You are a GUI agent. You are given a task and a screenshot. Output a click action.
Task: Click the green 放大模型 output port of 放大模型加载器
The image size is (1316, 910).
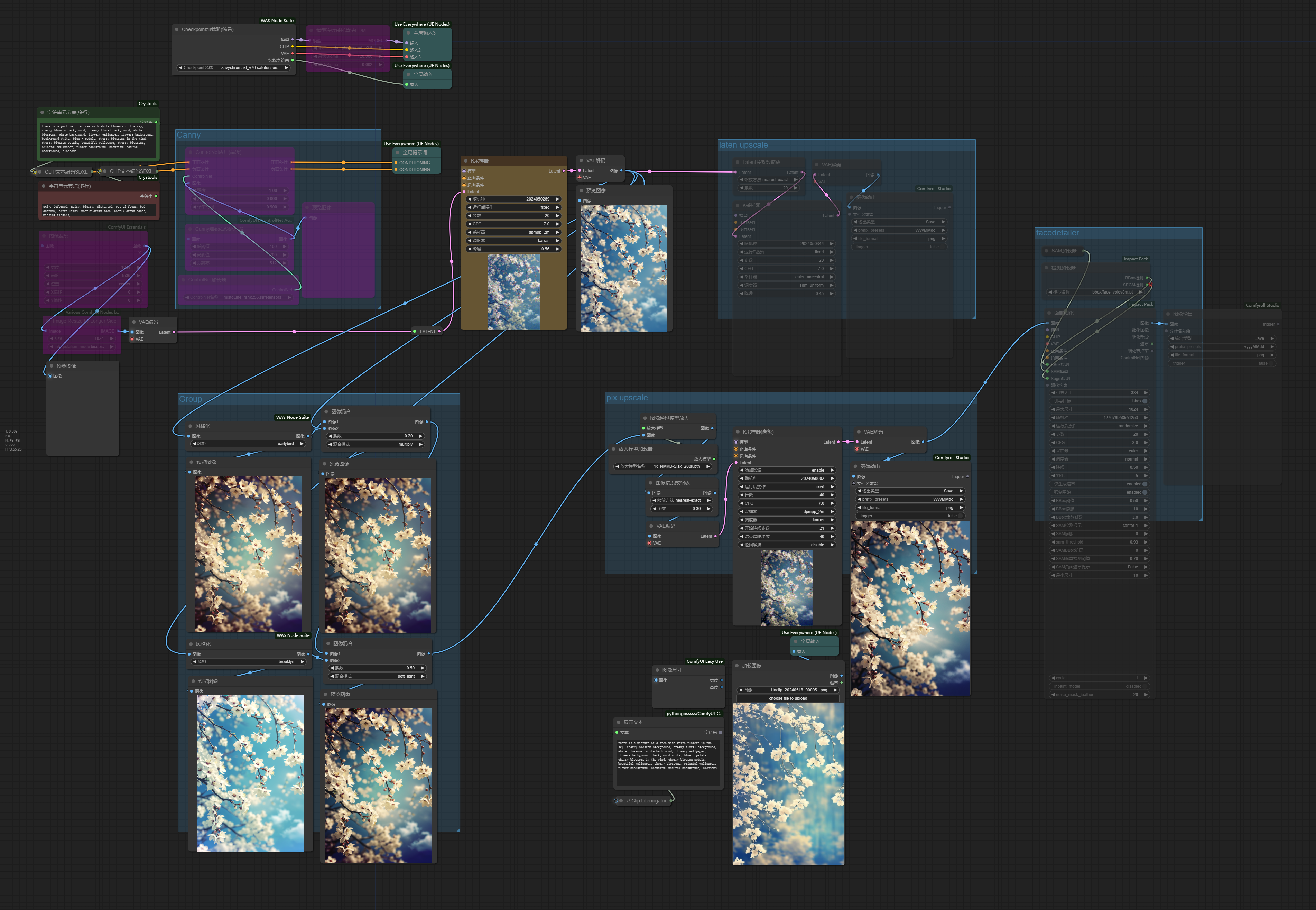(x=714, y=459)
